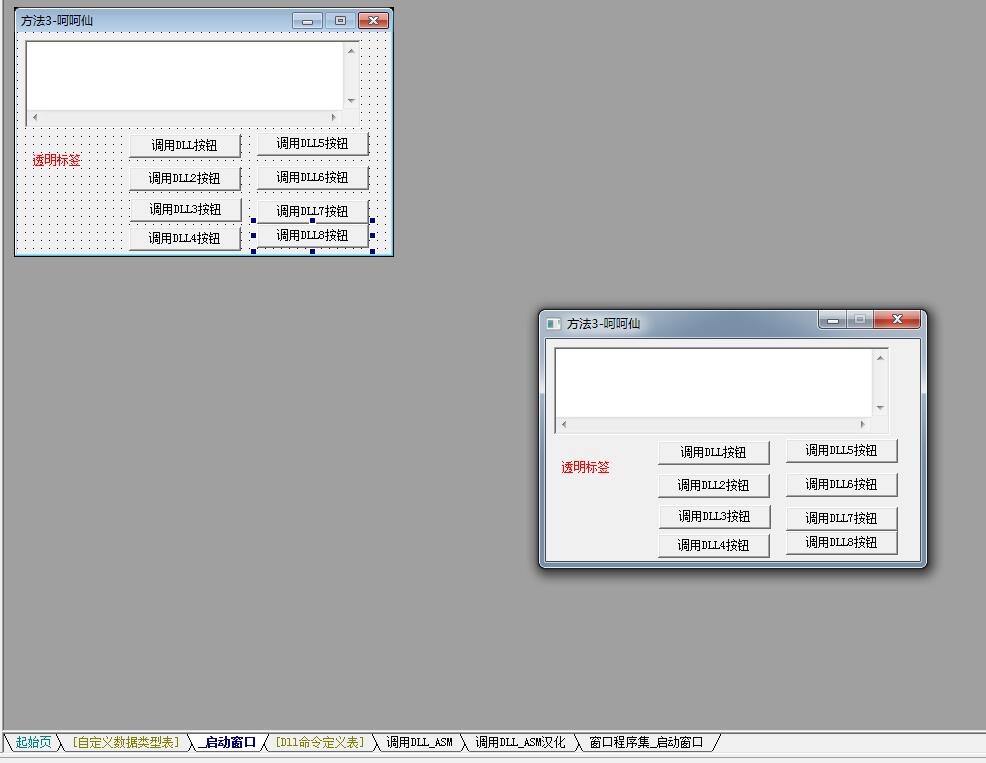The height and width of the screenshot is (763, 986).
Task: Open the 调用DLL_ASM汉化 tab
Action: coord(520,742)
